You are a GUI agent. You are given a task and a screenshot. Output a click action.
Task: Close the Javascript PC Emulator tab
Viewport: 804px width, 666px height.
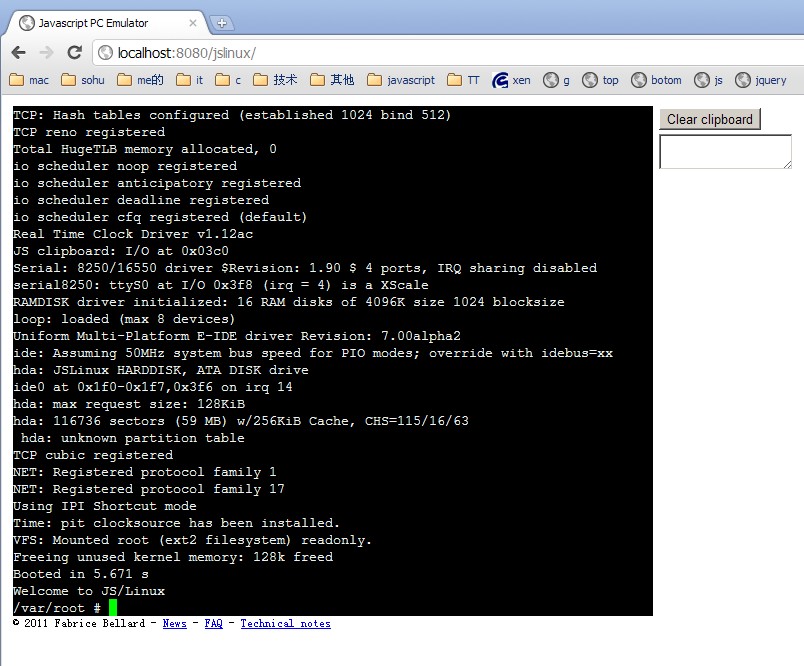pos(193,23)
